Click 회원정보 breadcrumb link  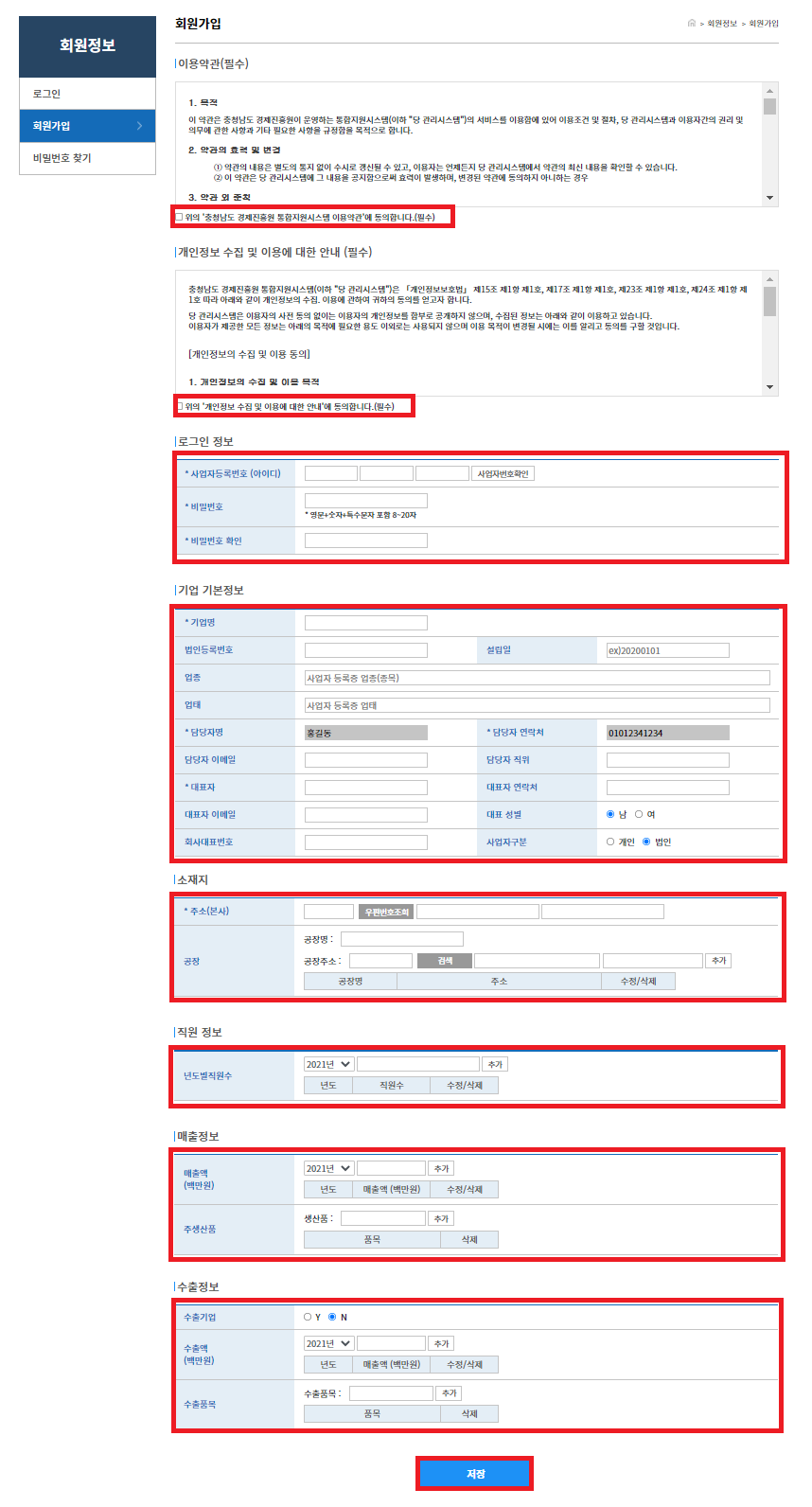coord(722,24)
